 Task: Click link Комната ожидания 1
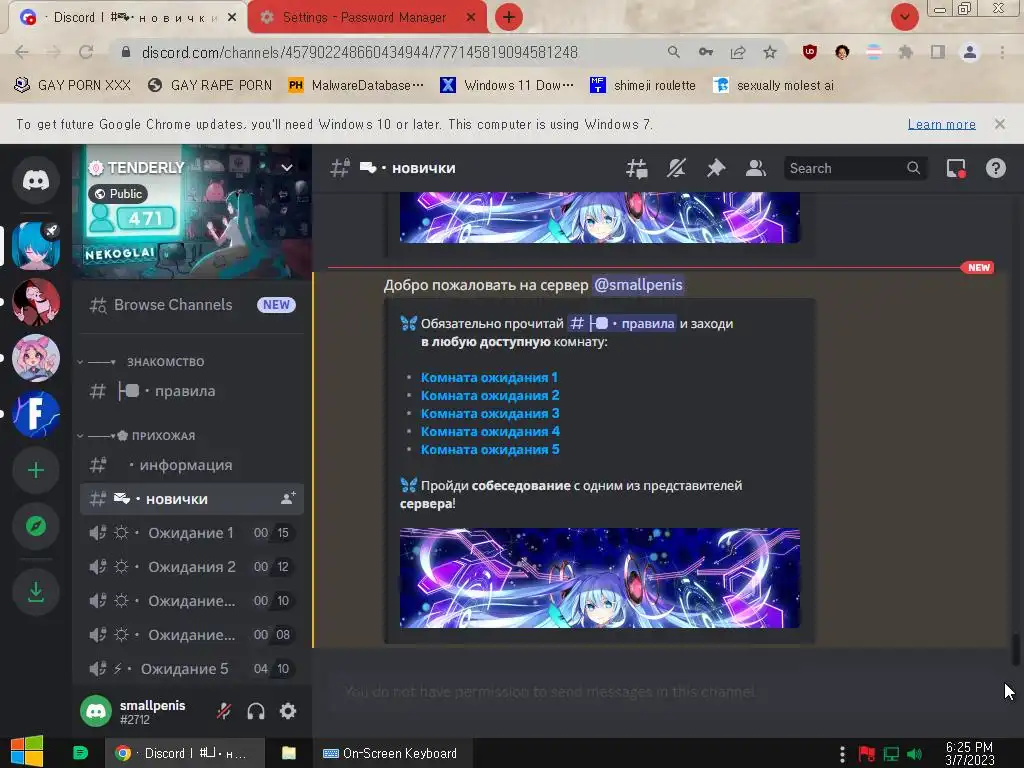tap(489, 377)
